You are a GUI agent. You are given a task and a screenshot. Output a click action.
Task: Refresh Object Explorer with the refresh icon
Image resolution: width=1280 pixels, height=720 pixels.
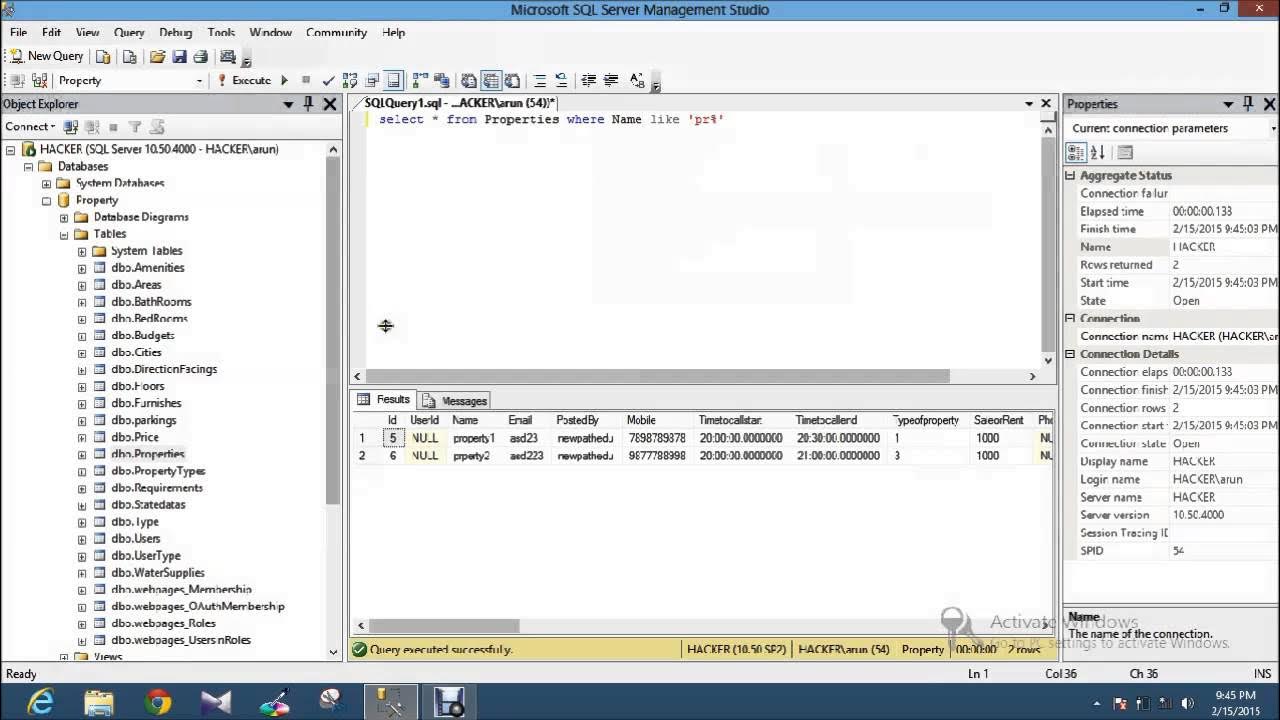click(157, 127)
